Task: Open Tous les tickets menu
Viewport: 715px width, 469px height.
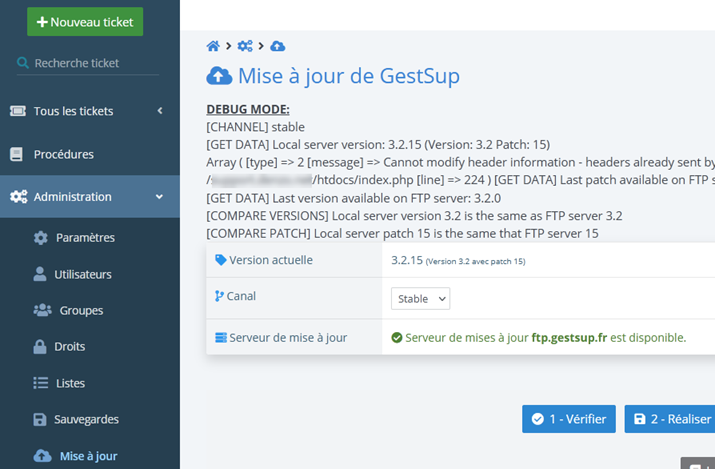Action: pyautogui.click(x=90, y=111)
